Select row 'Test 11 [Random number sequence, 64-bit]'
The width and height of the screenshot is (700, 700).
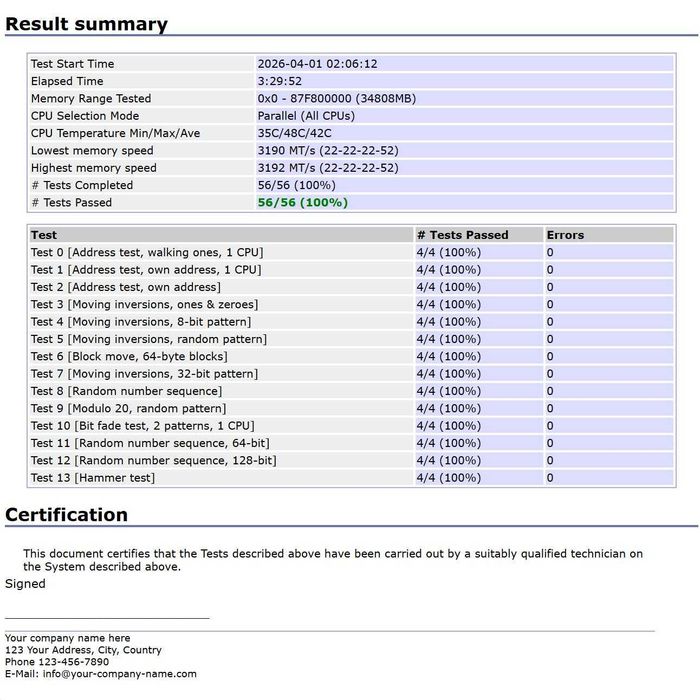click(351, 444)
